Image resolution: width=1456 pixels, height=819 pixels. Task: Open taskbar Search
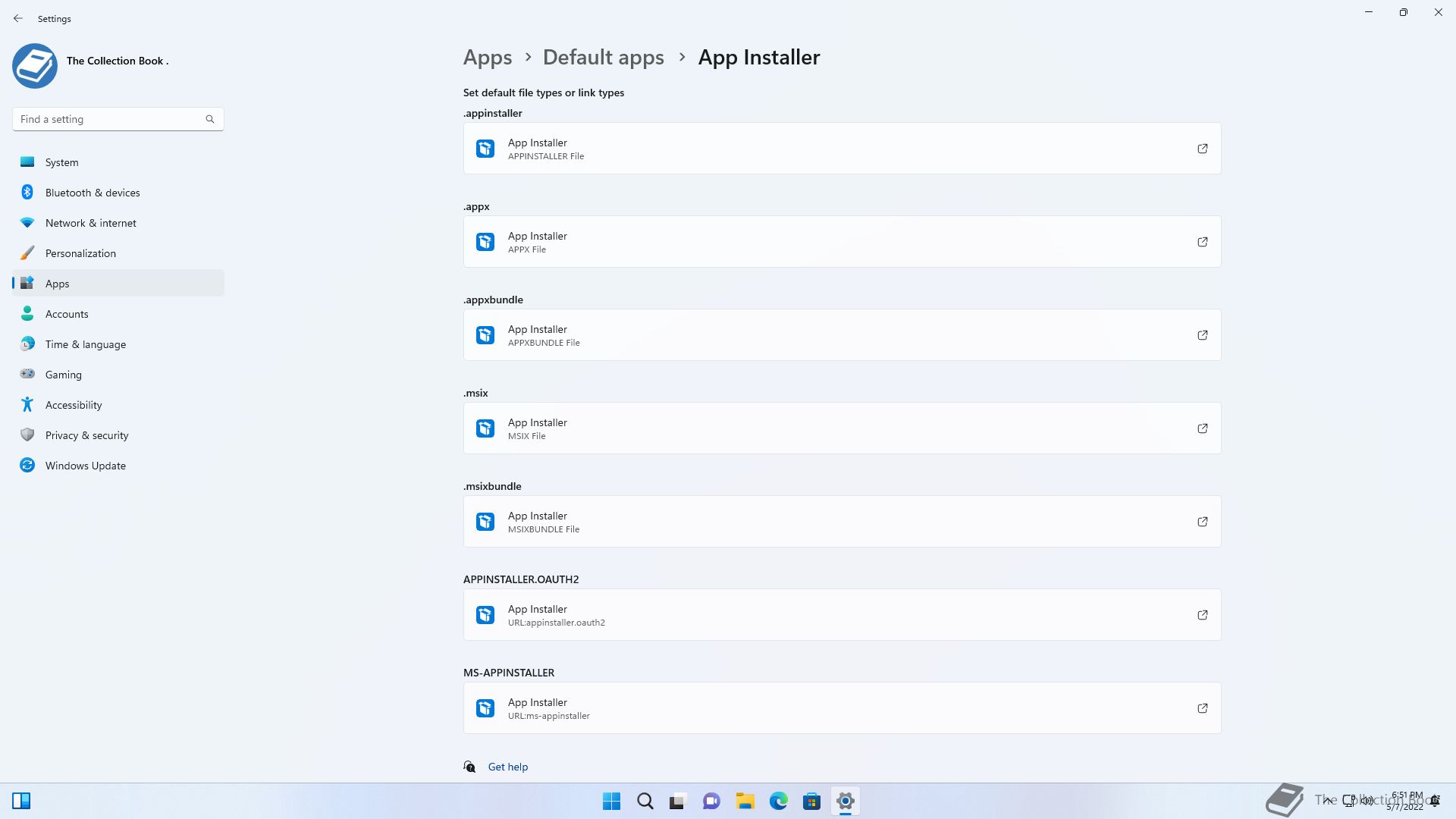pyautogui.click(x=645, y=802)
